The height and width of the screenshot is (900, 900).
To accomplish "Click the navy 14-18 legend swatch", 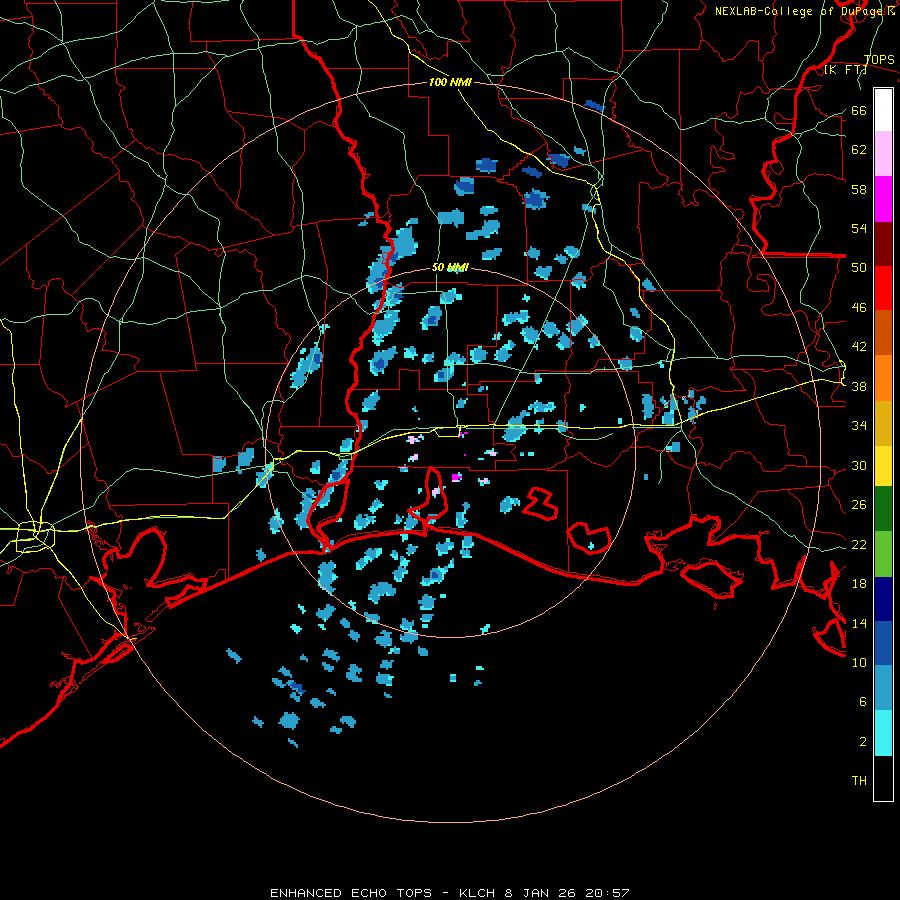I will point(883,599).
